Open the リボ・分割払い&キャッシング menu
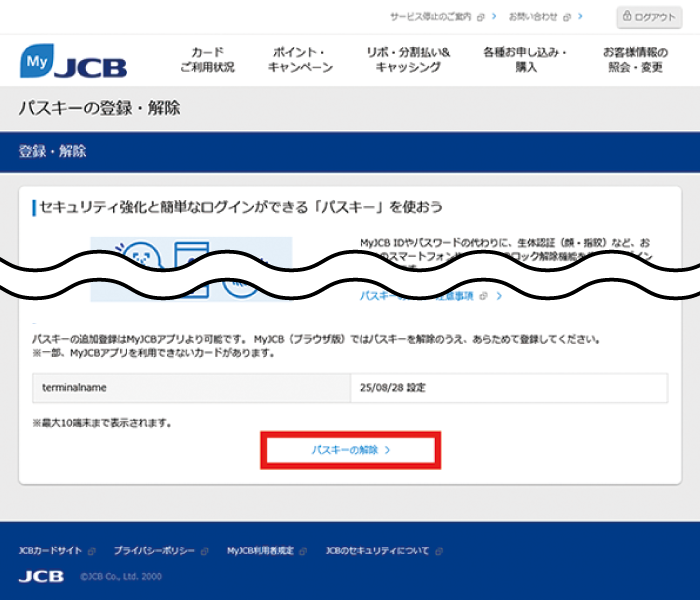Viewport: 700px width, 600px height. [408, 60]
